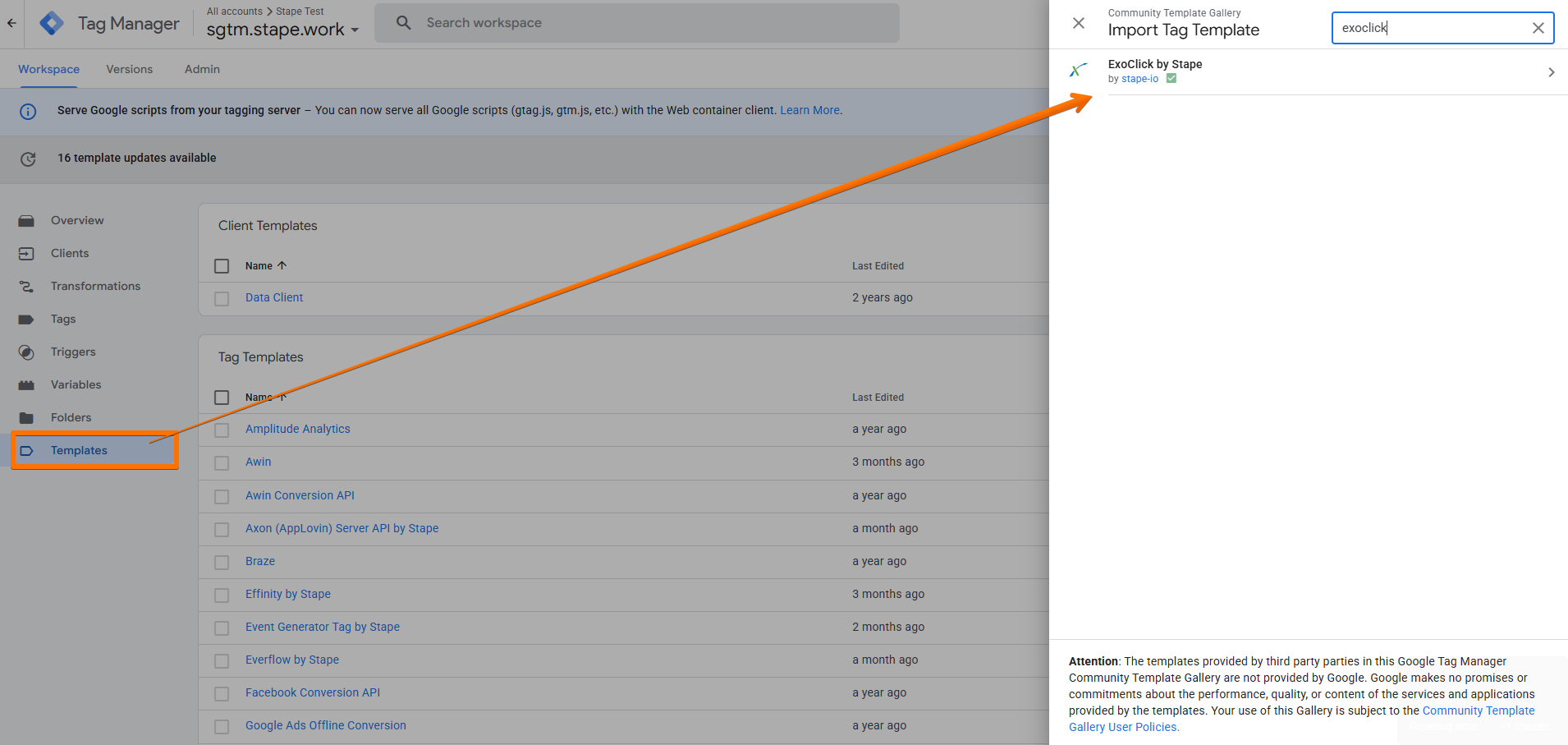Click All accounts breadcrumb
This screenshot has height=745, width=1568.
(x=235, y=11)
